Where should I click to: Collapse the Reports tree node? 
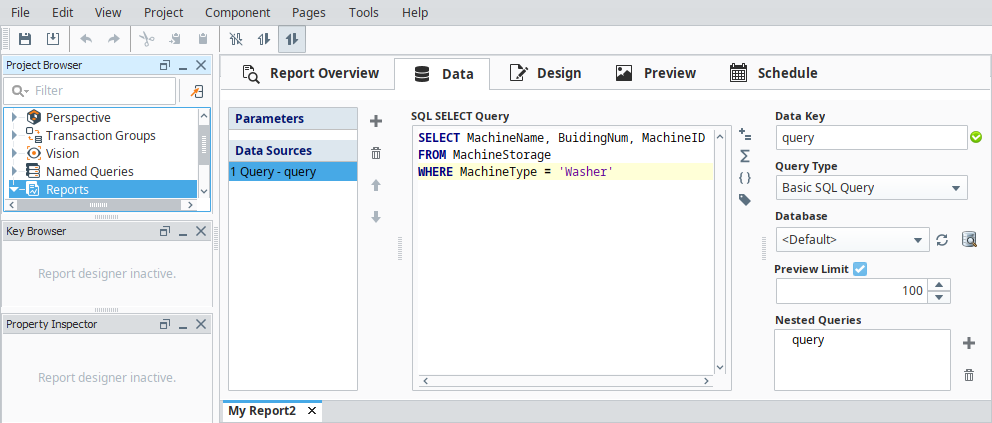pos(15,190)
